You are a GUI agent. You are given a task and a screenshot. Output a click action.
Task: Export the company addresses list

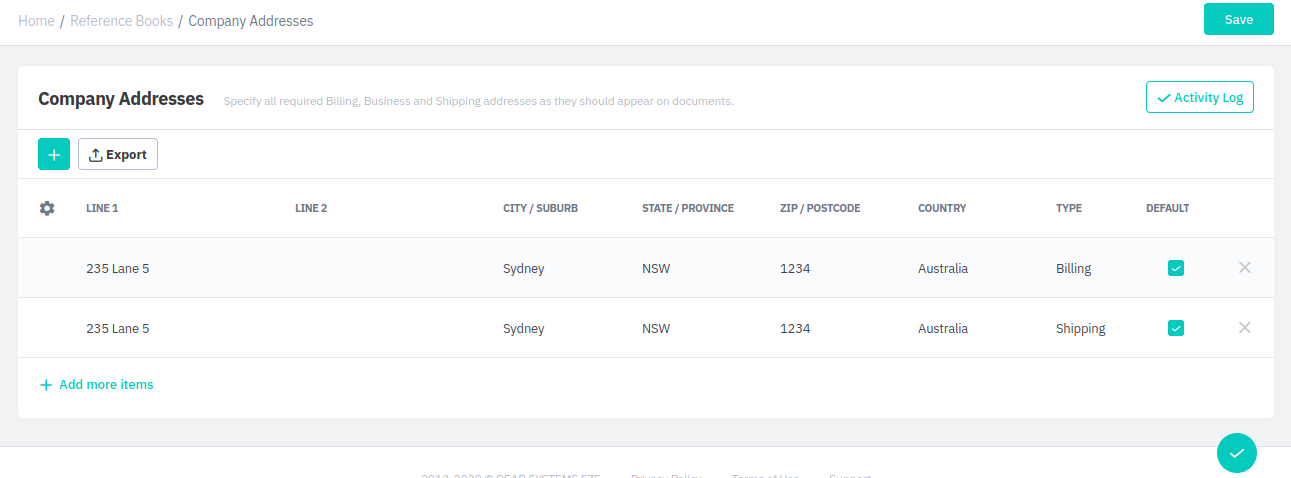pyautogui.click(x=118, y=154)
